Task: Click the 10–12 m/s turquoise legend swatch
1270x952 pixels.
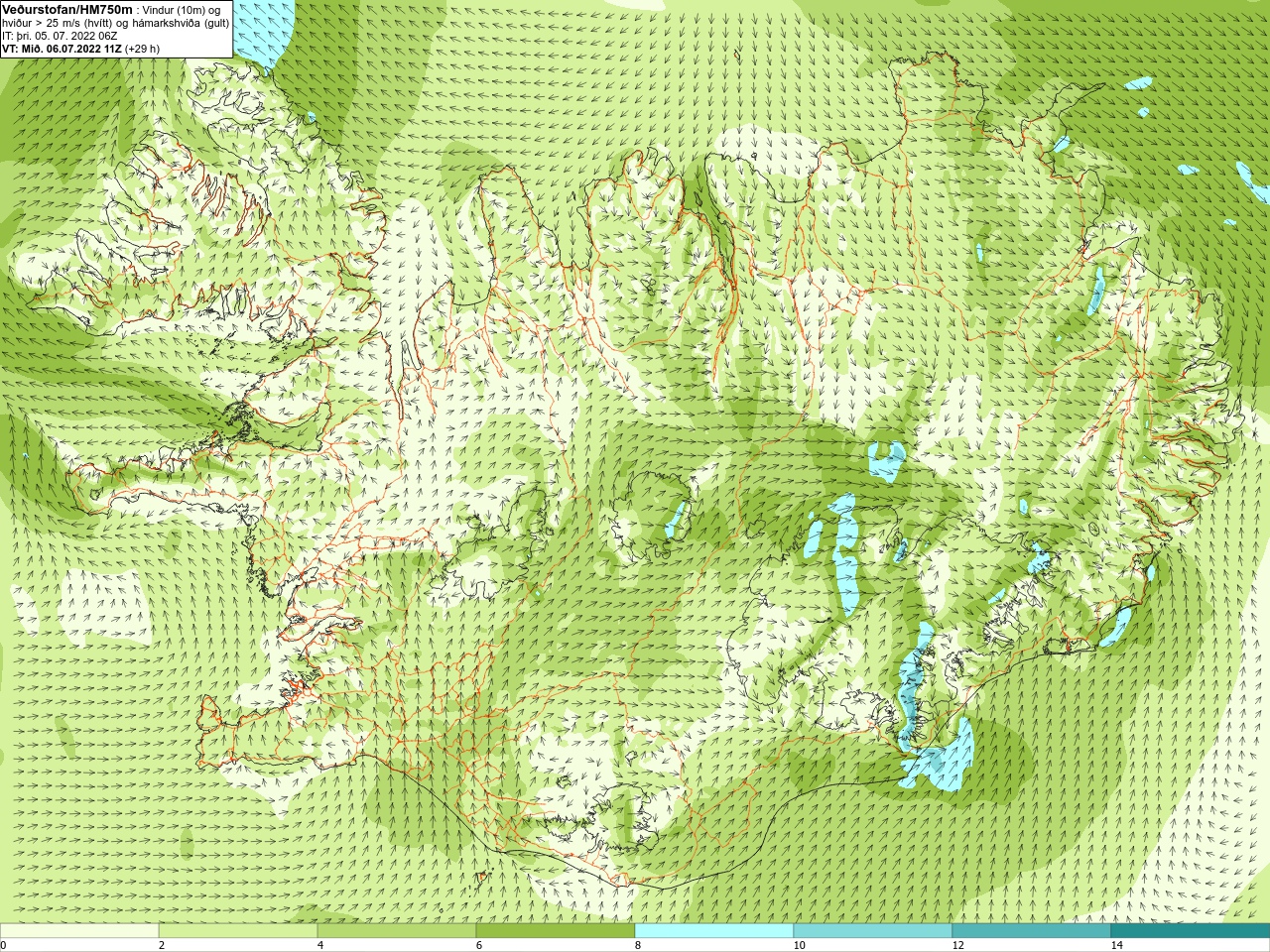Action: tap(873, 931)
